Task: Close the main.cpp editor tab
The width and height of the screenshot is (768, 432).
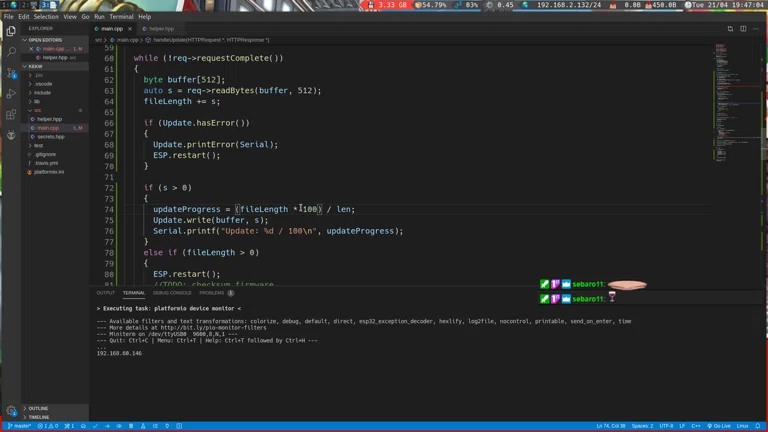Action: (130, 29)
